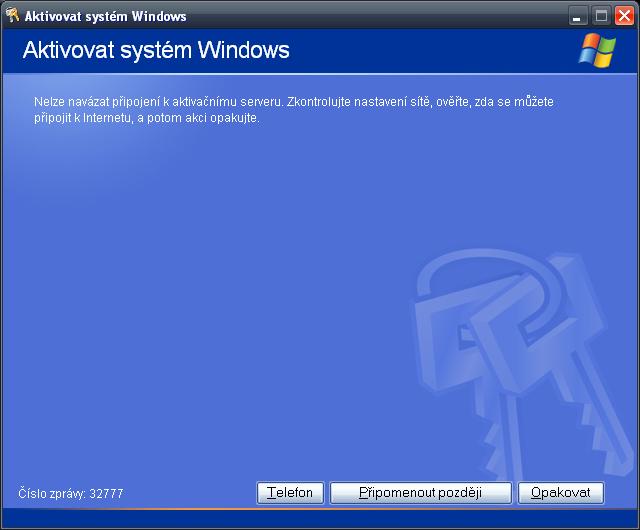The image size is (640, 530).
Task: Minimize the Aktivovat systém Windows window
Action: point(578,16)
